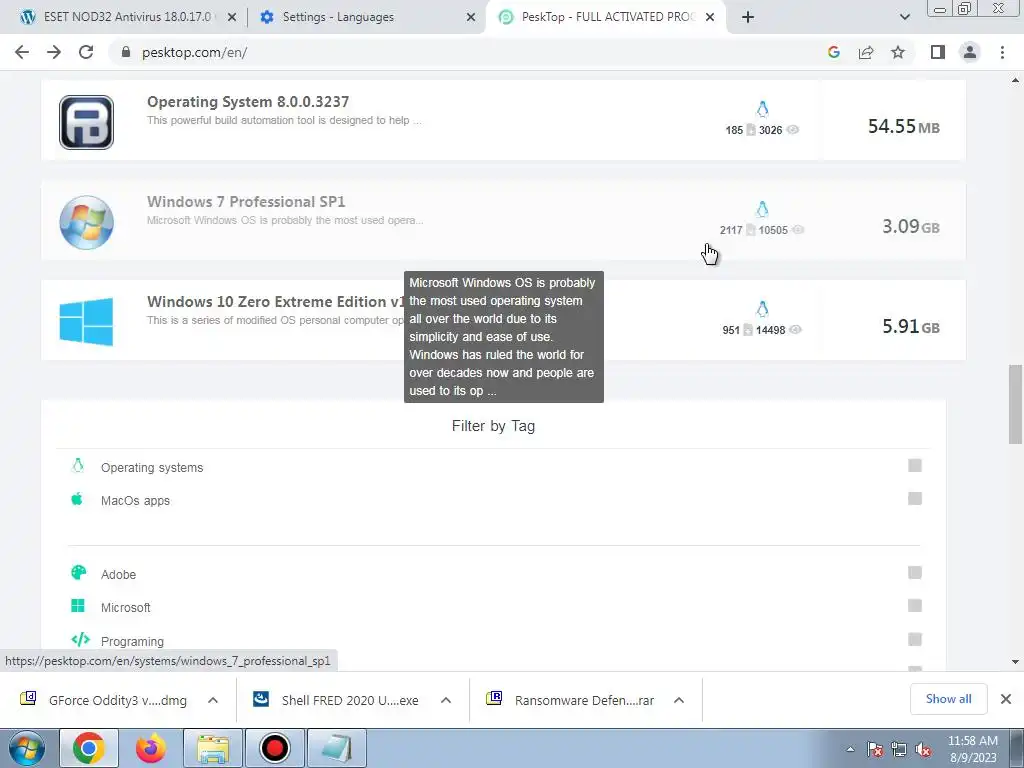Go forward to the next page

54,52
